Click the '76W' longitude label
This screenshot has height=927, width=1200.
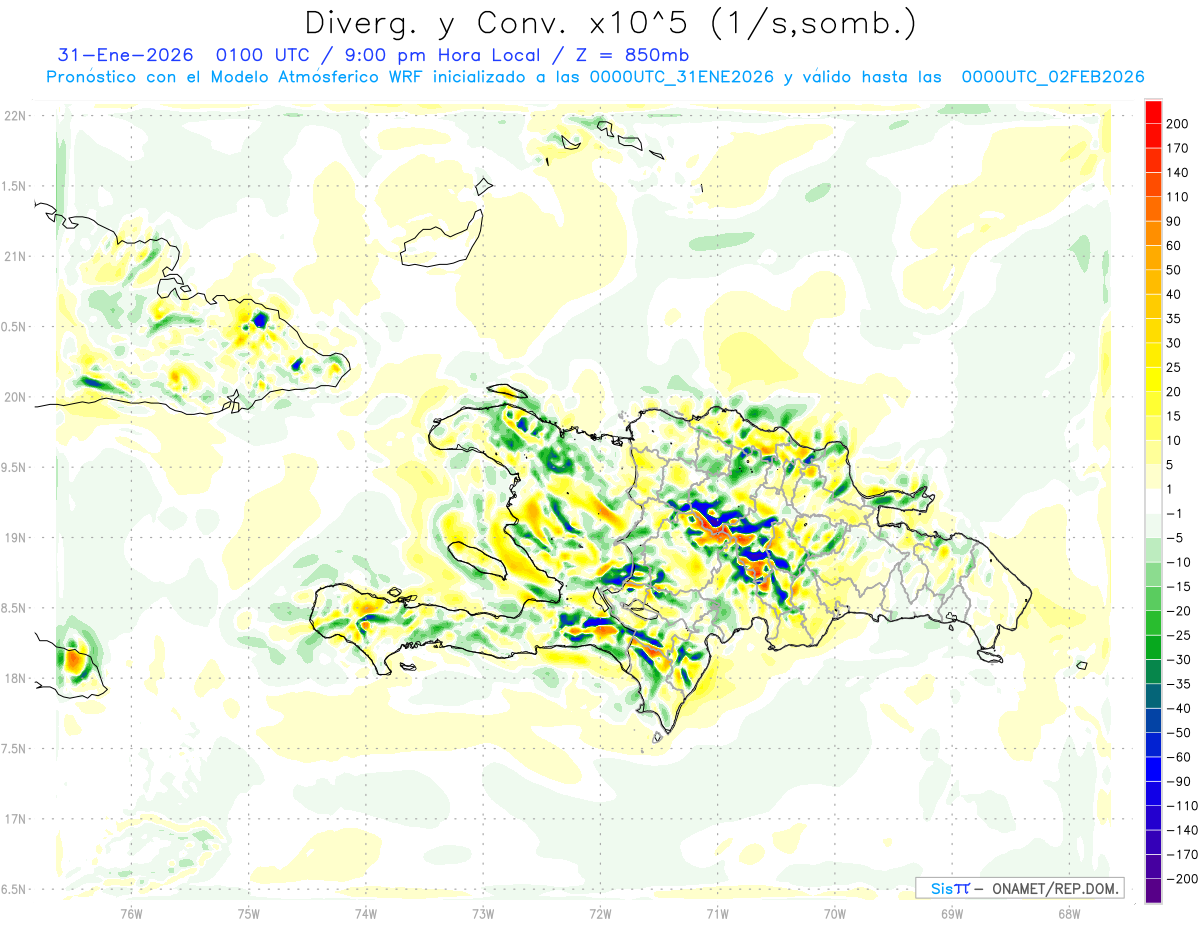tap(131, 912)
